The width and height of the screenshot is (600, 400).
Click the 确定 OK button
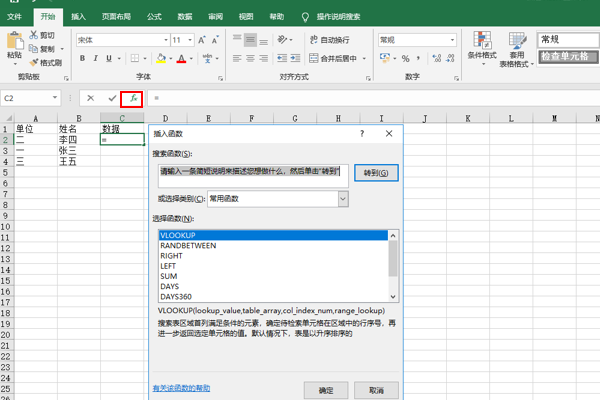pyautogui.click(x=326, y=389)
